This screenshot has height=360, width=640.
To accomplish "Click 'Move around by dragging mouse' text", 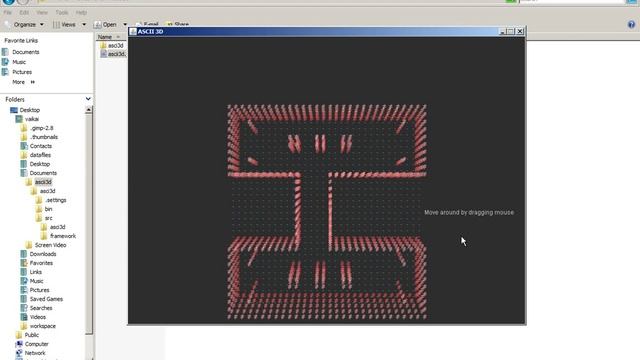I will tap(469, 212).
